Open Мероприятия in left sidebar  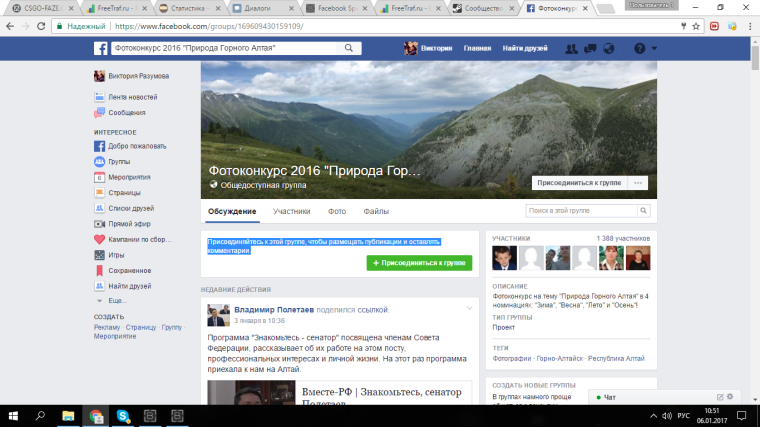[x=128, y=176]
